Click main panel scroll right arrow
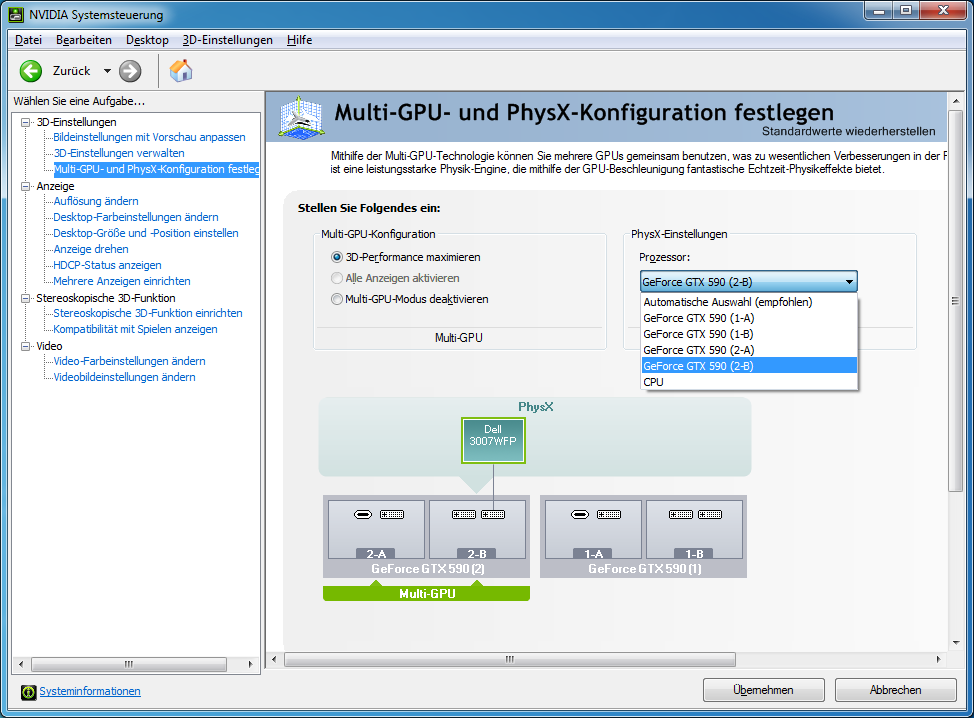 click(x=938, y=659)
